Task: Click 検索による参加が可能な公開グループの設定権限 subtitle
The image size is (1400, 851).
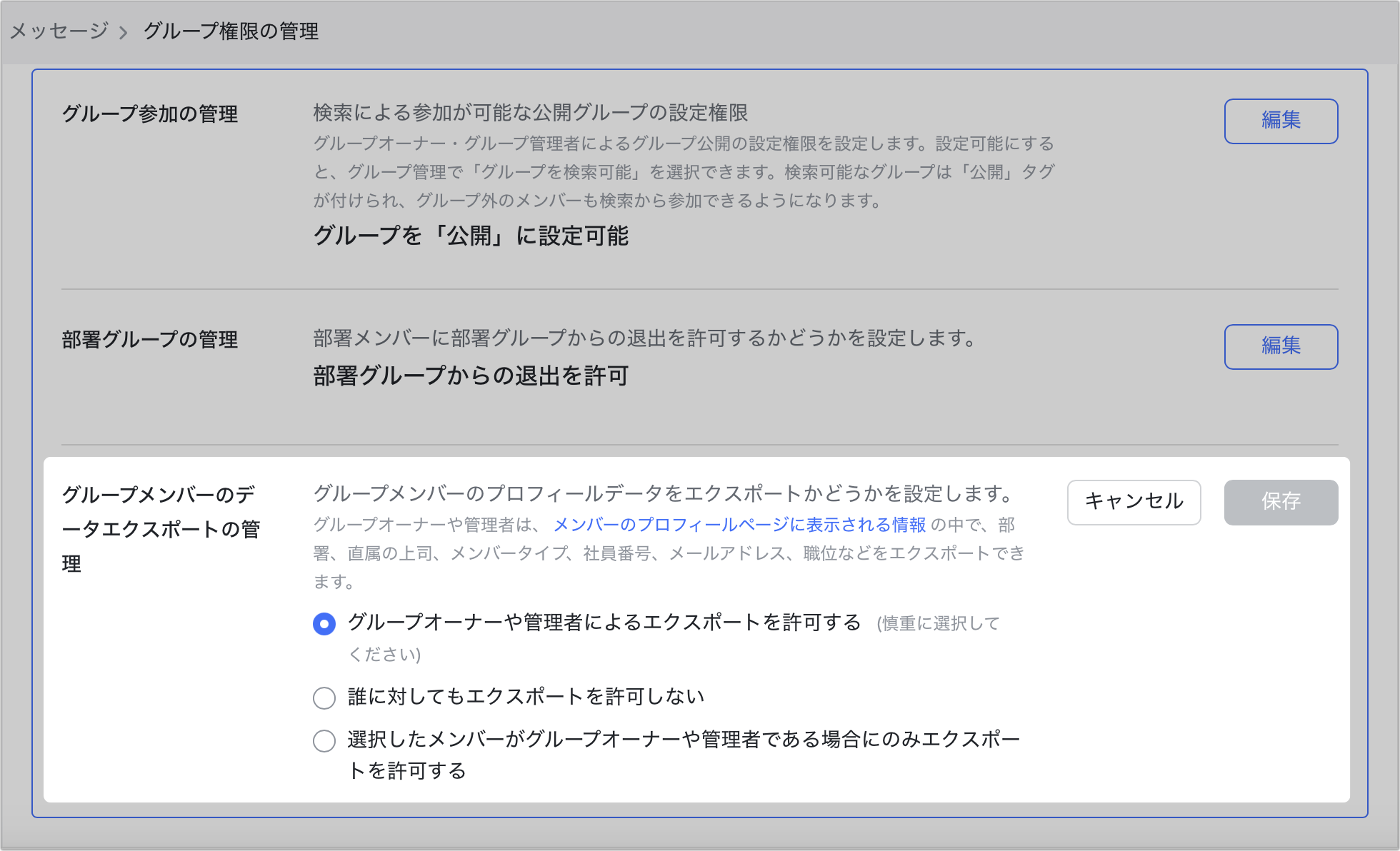Action: [x=530, y=113]
